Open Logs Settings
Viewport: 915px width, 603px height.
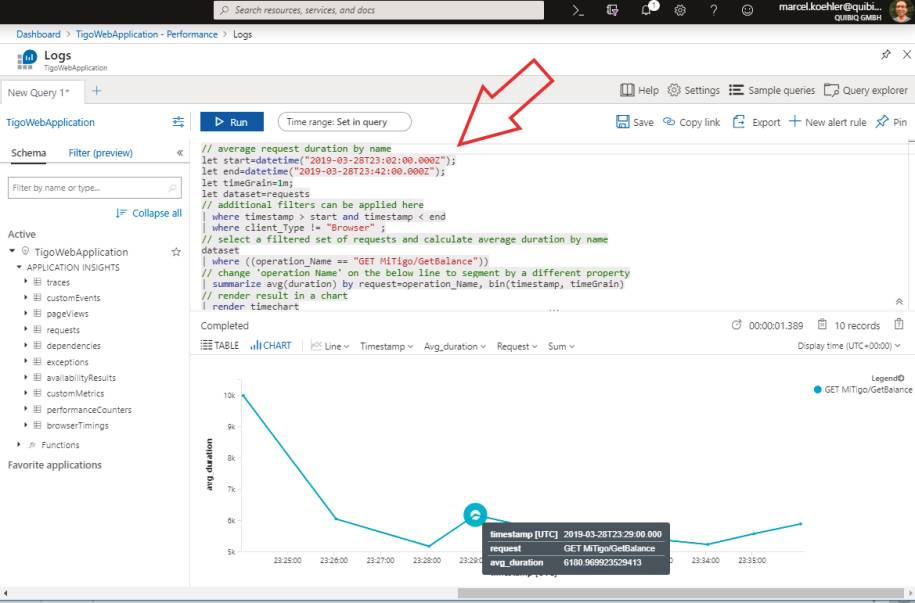tap(693, 90)
